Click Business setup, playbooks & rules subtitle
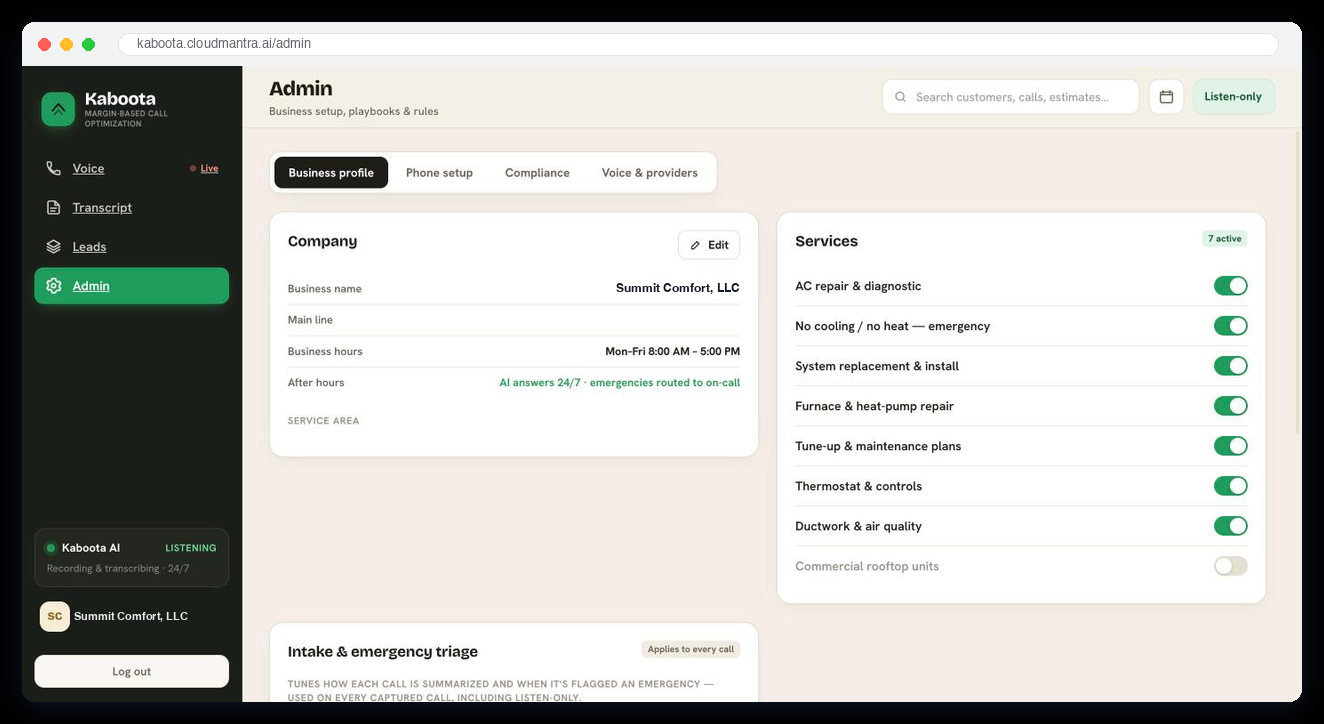This screenshot has height=724, width=1324. pos(354,111)
